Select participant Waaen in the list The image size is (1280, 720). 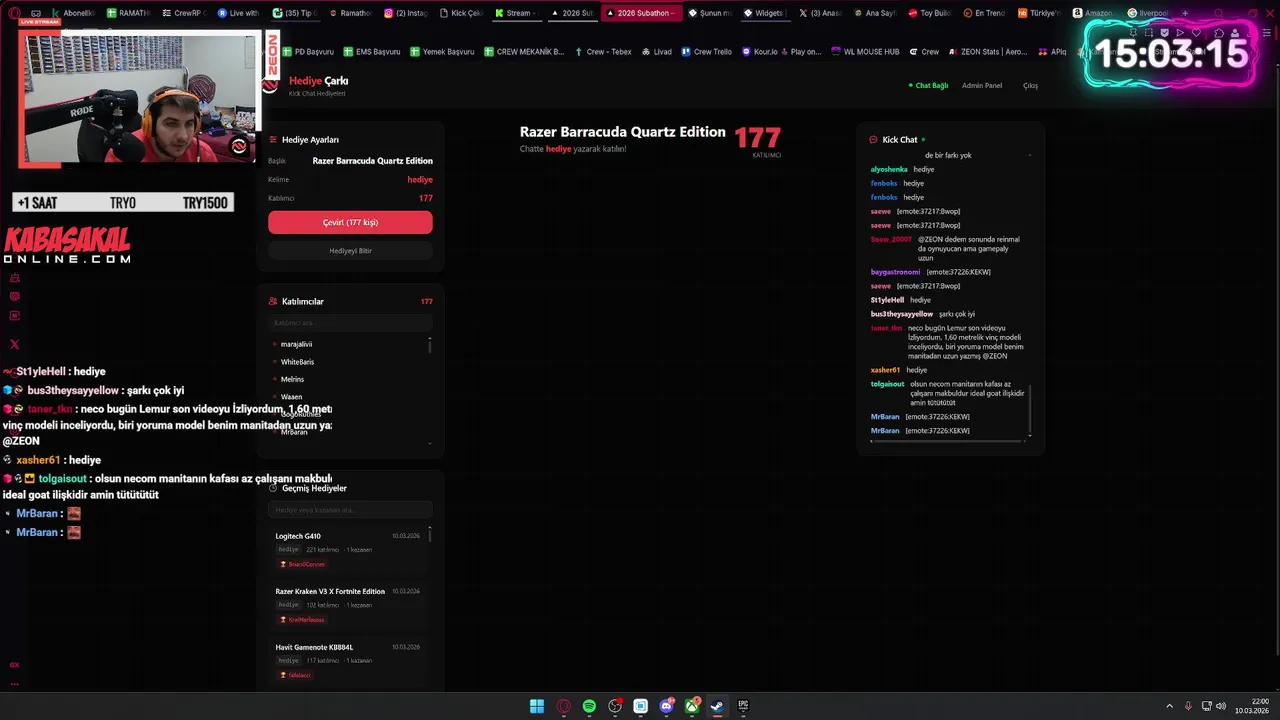tap(291, 397)
